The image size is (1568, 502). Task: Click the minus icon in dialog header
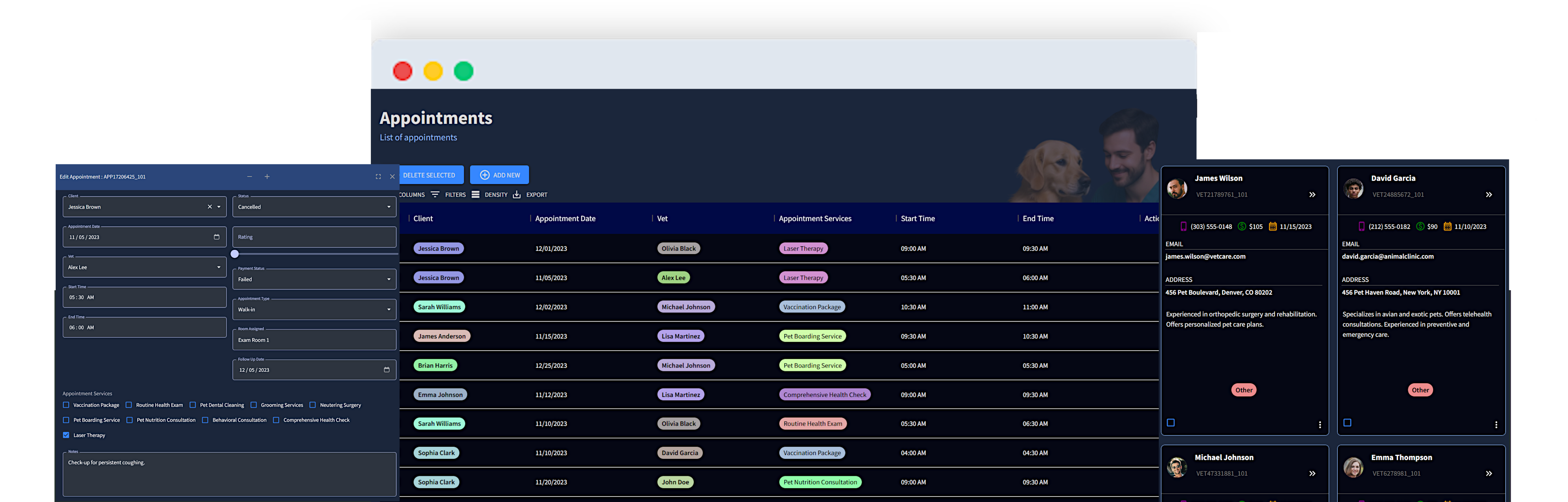pyautogui.click(x=250, y=176)
